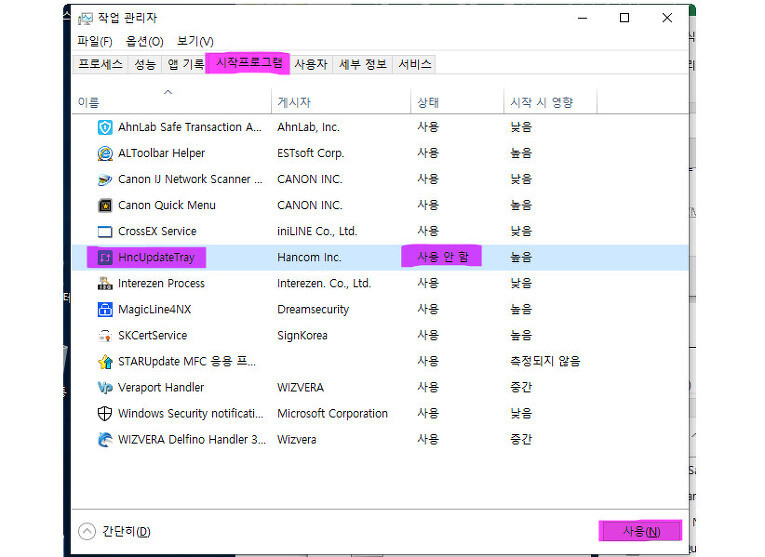Click the SignKorea publisher cell
Screen dimensions: 765x557
coord(302,336)
